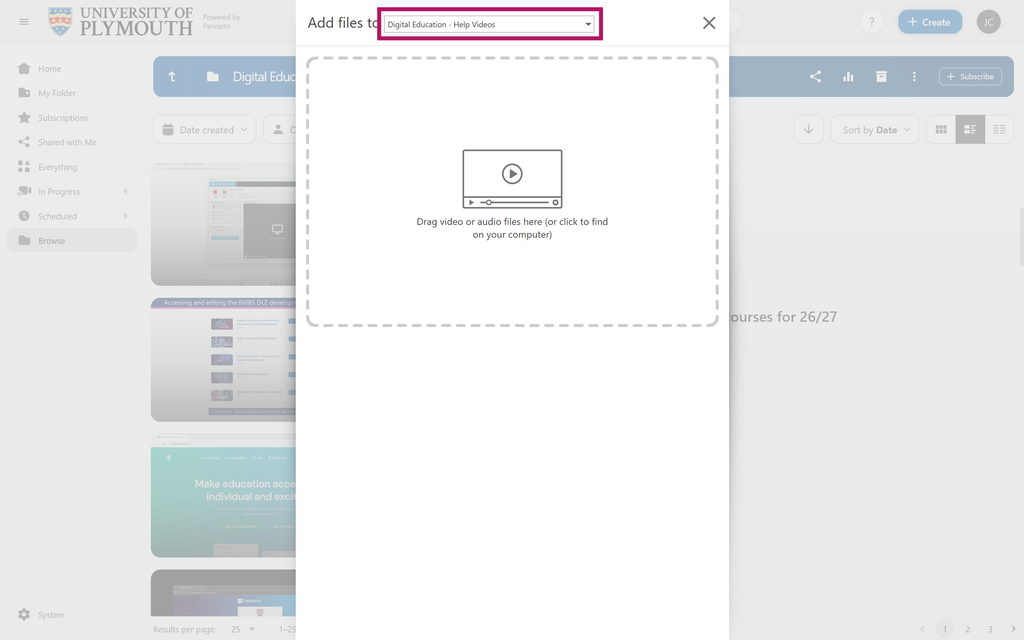
Task: Open the 'Make education' video thumbnail
Action: [223, 496]
